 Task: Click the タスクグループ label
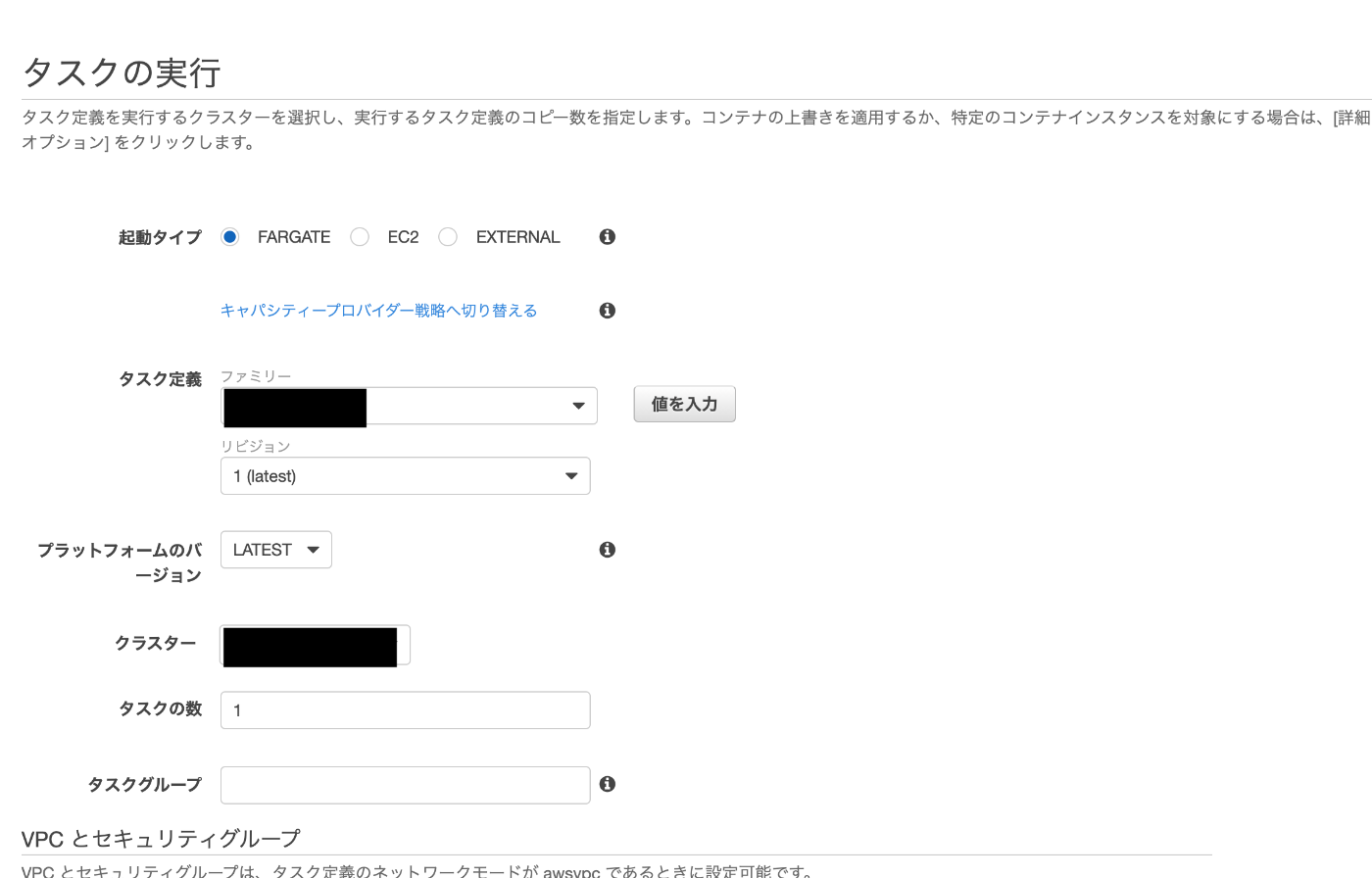[144, 785]
